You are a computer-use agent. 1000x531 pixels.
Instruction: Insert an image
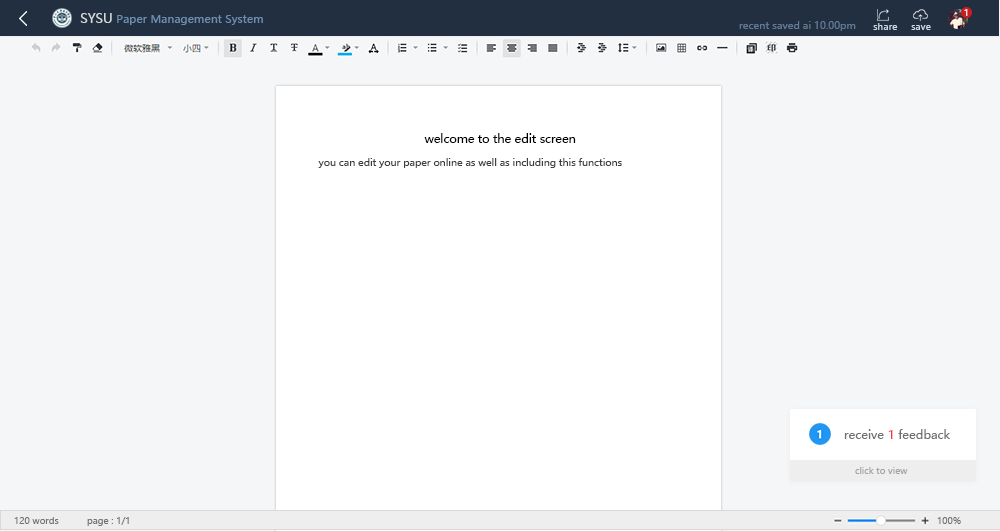pos(661,48)
